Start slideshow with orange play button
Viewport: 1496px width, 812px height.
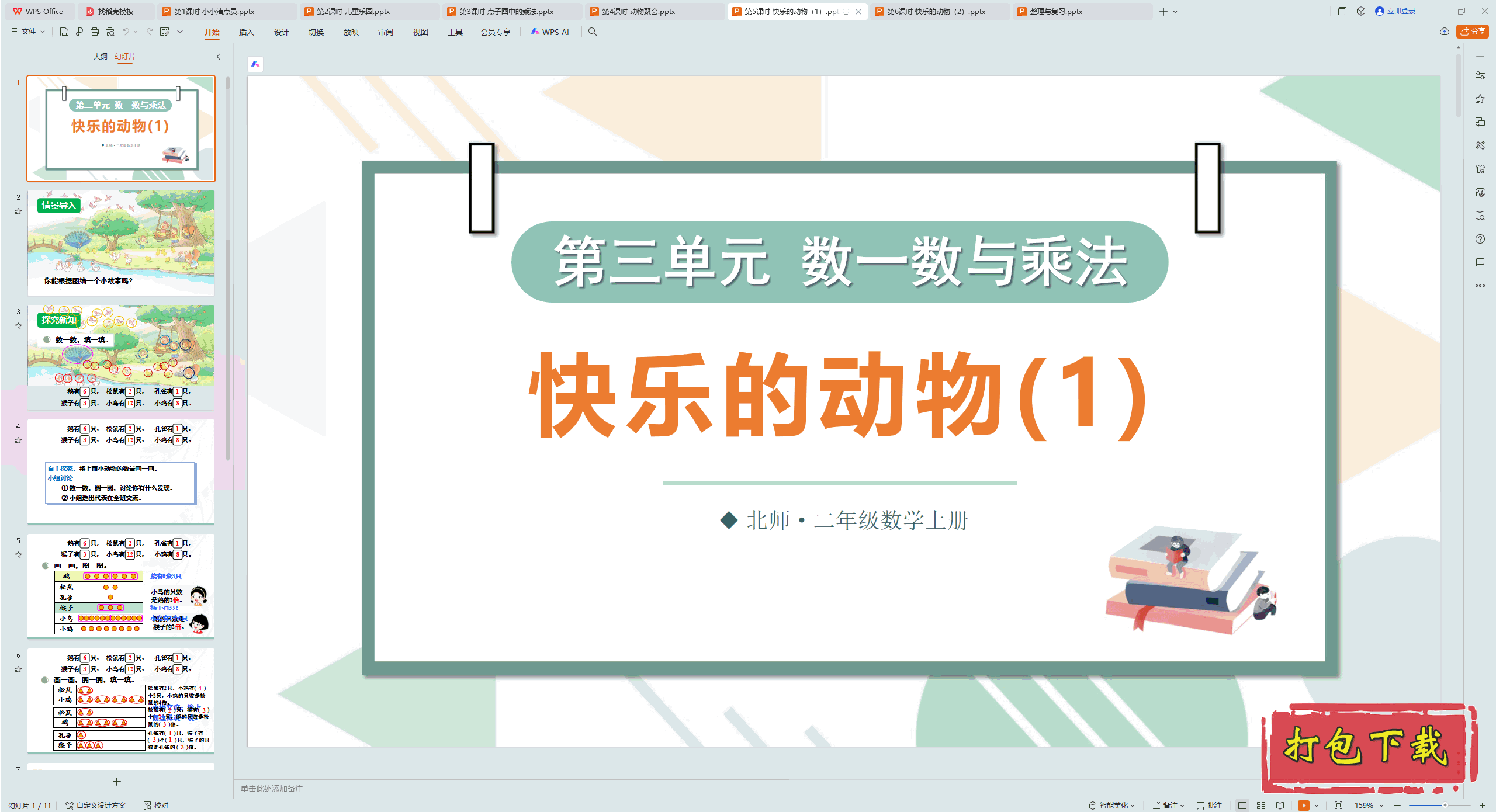click(x=1303, y=805)
